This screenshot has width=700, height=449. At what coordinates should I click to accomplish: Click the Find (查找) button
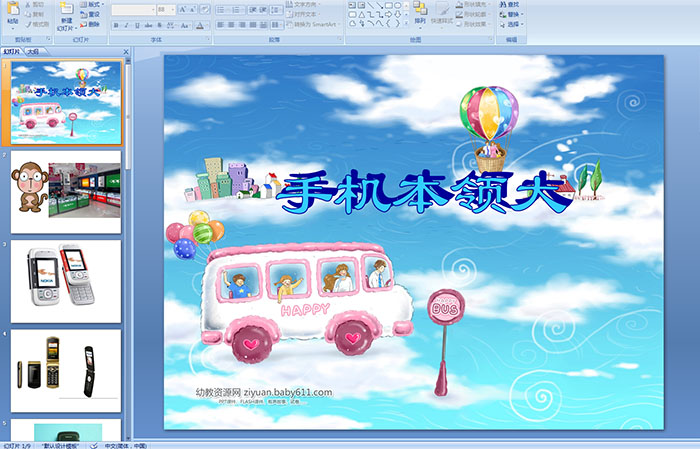(x=509, y=4)
